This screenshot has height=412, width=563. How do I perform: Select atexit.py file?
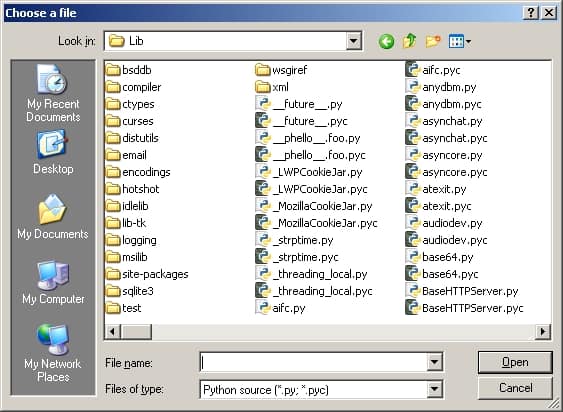tap(436, 189)
